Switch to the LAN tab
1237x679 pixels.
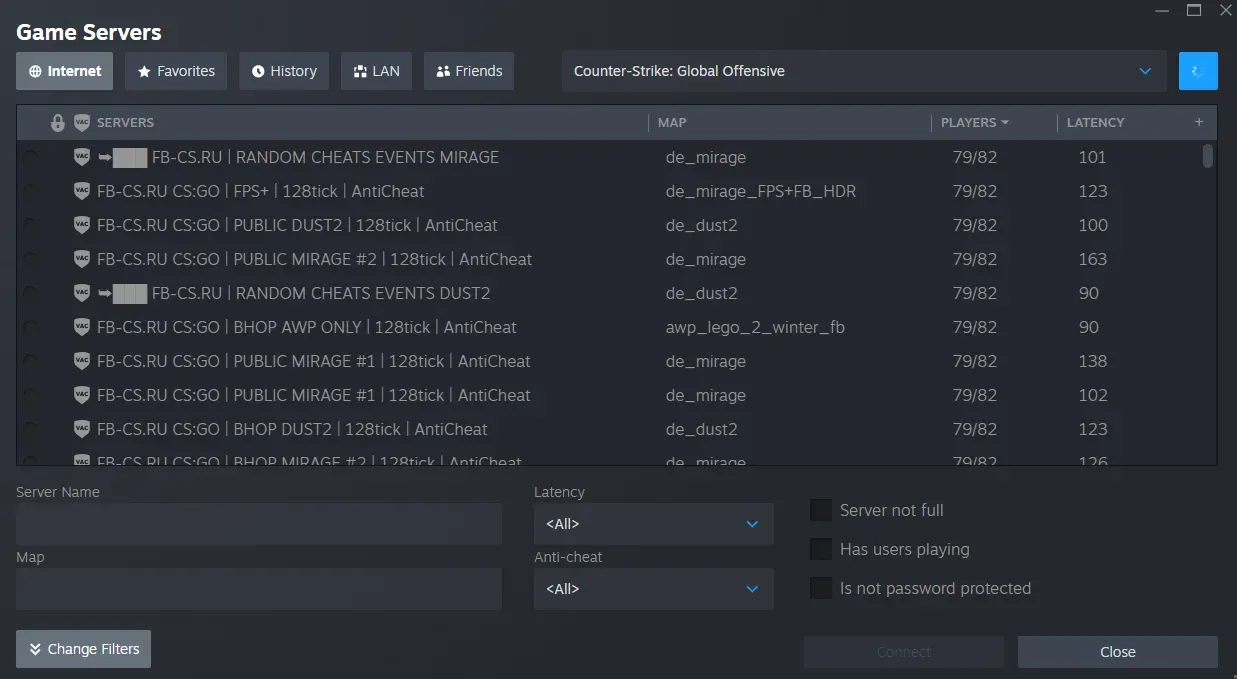click(x=376, y=71)
